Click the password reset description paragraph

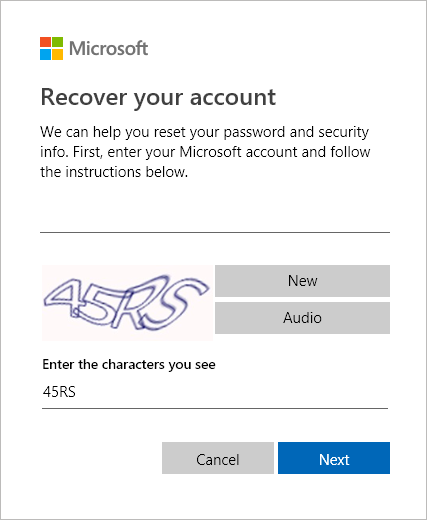coord(205,152)
